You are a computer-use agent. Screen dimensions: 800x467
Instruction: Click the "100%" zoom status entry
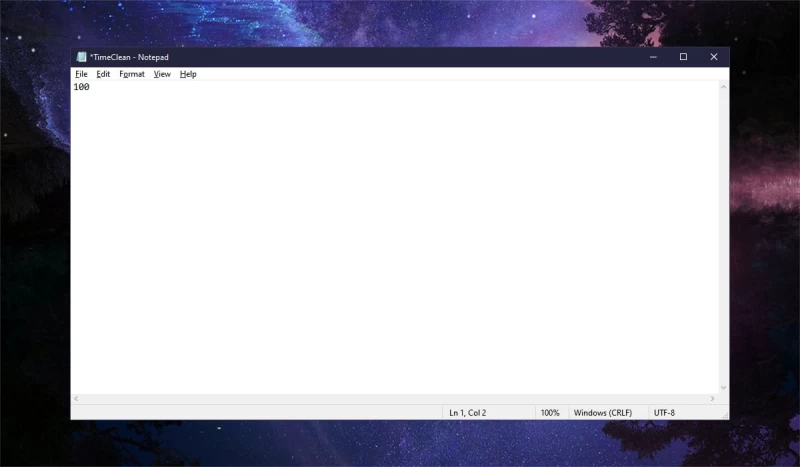pyautogui.click(x=550, y=413)
